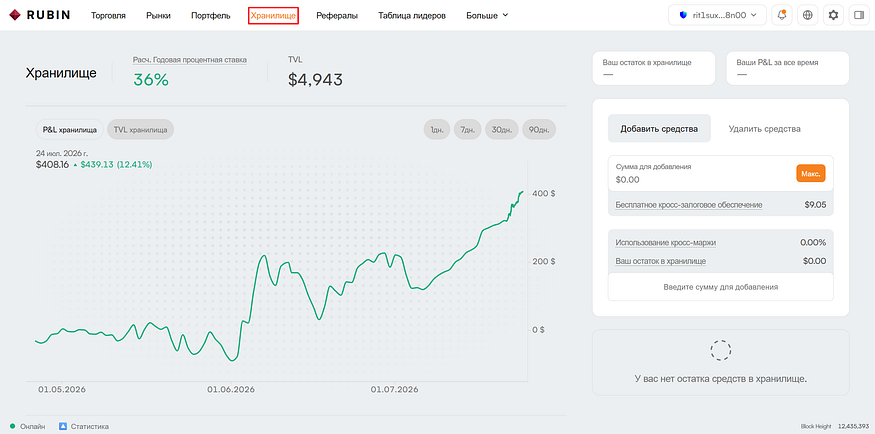Switch chart to TVL хранилища
Image resolution: width=875 pixels, height=434 pixels.
[141, 129]
